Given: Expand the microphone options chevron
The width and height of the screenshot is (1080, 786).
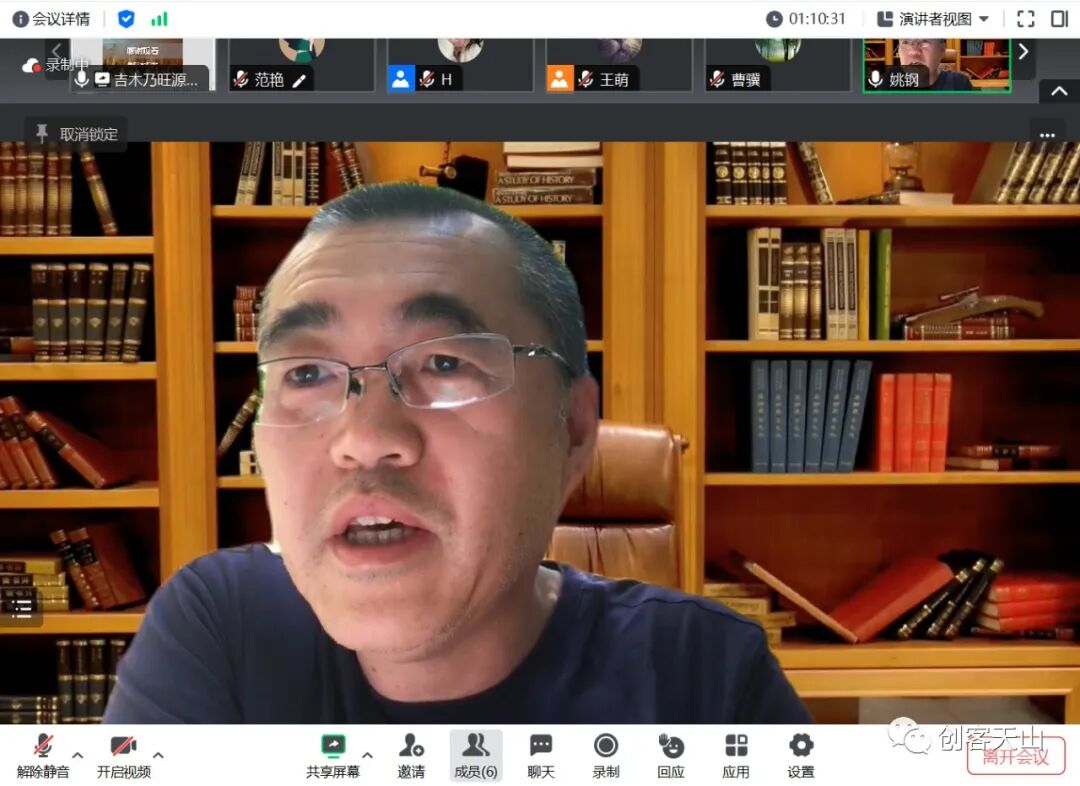Looking at the screenshot, I should [x=76, y=757].
